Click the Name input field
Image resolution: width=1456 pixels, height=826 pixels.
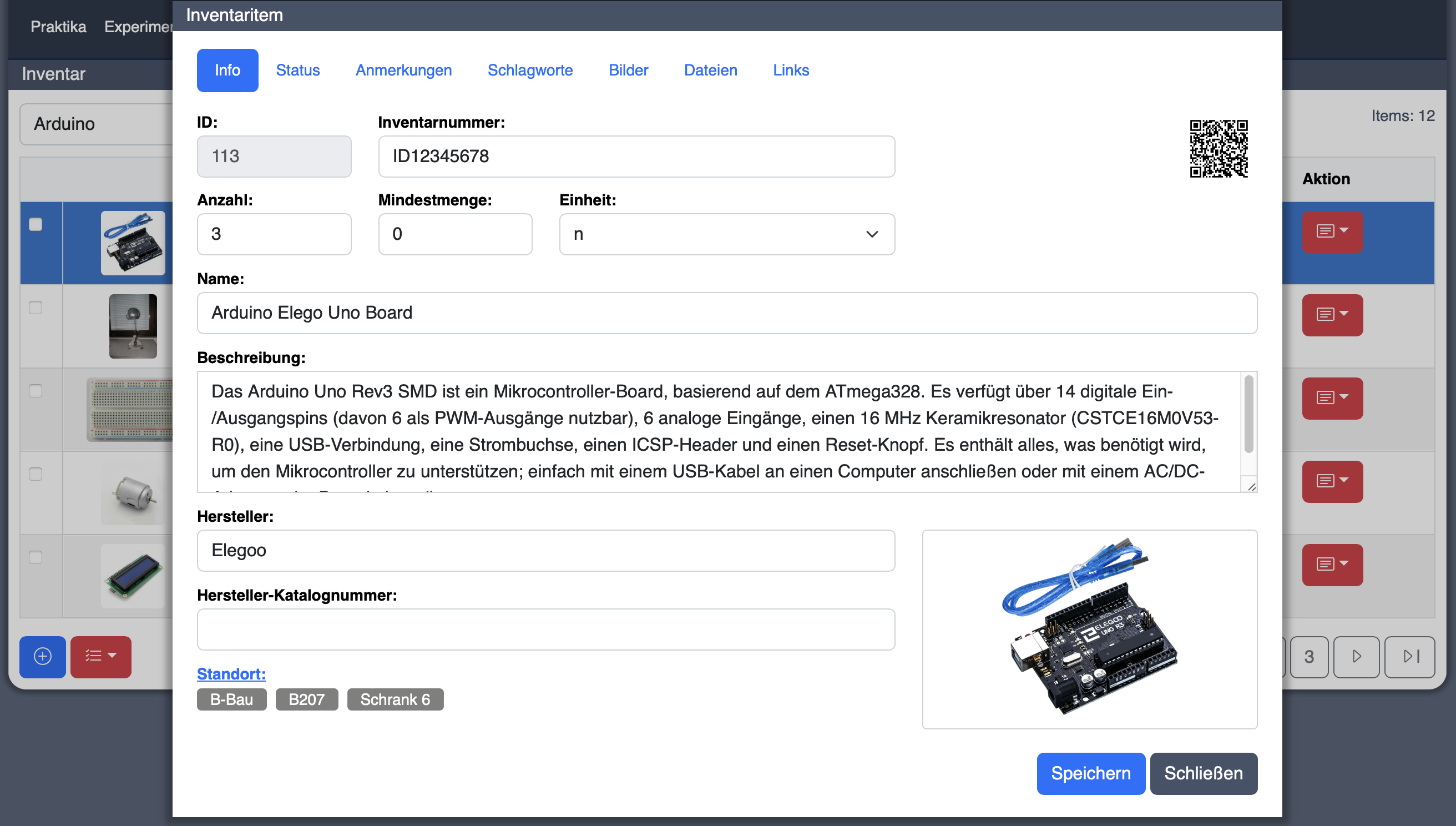pos(727,313)
